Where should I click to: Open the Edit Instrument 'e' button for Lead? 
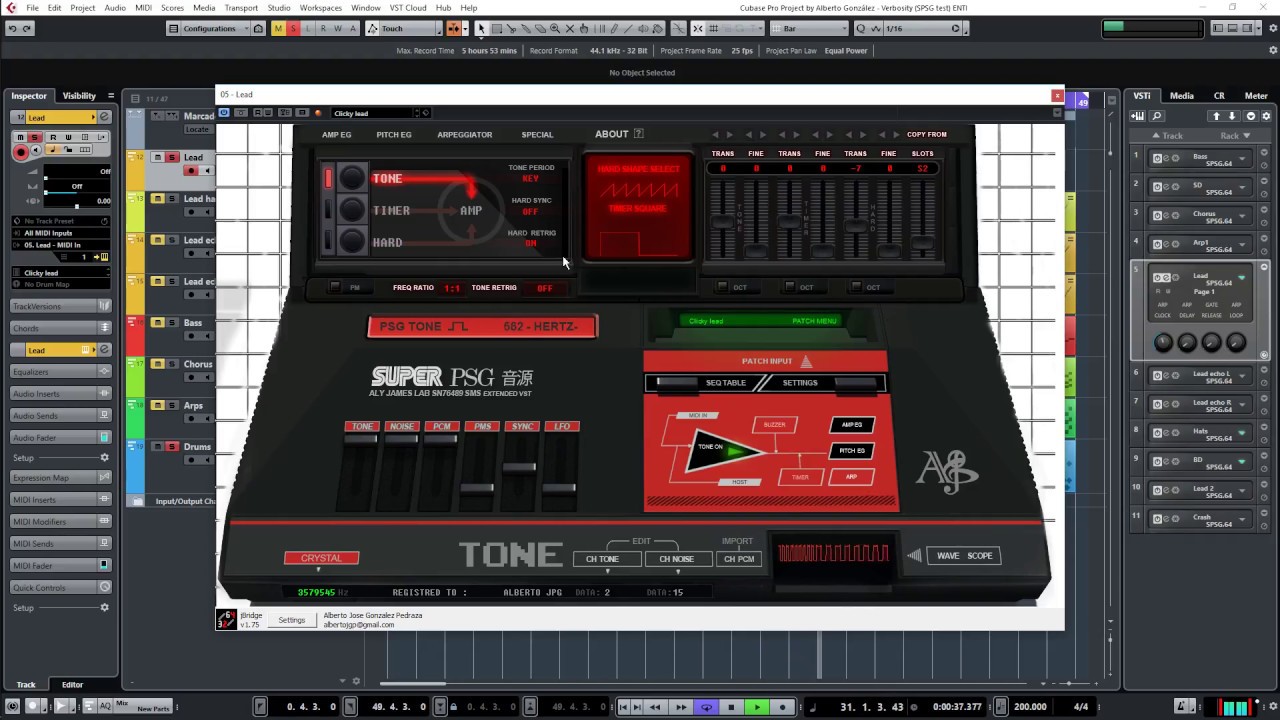(104, 117)
